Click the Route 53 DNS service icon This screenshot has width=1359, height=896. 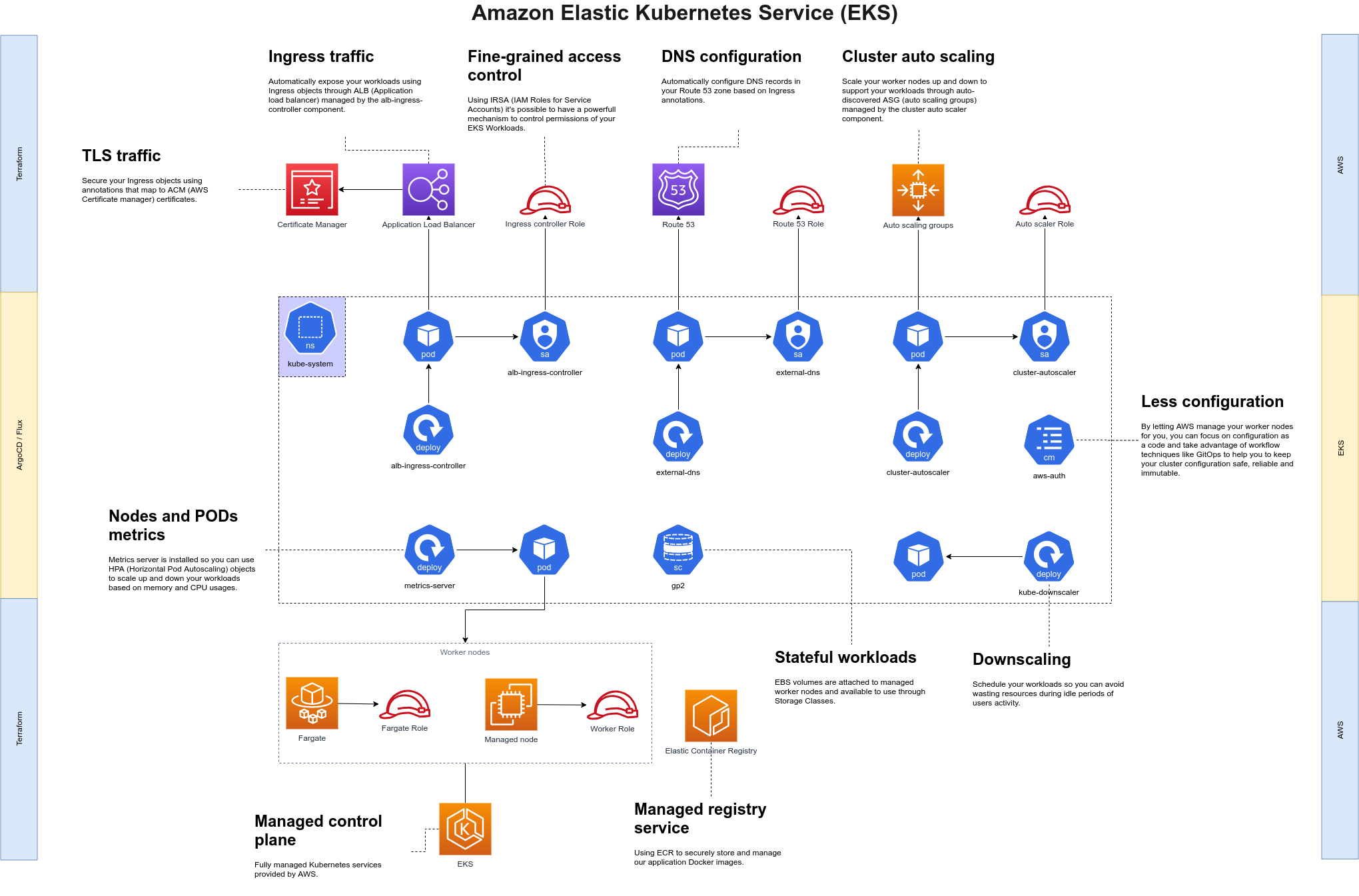678,186
